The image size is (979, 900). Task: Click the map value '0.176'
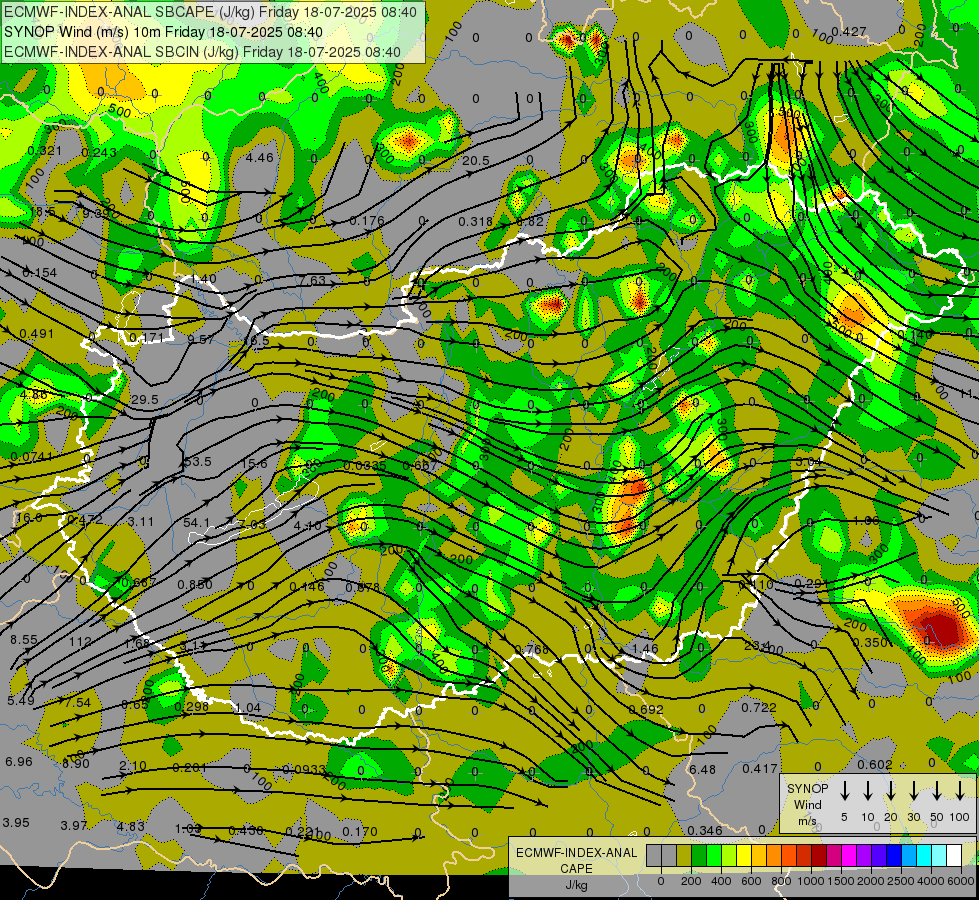click(367, 220)
